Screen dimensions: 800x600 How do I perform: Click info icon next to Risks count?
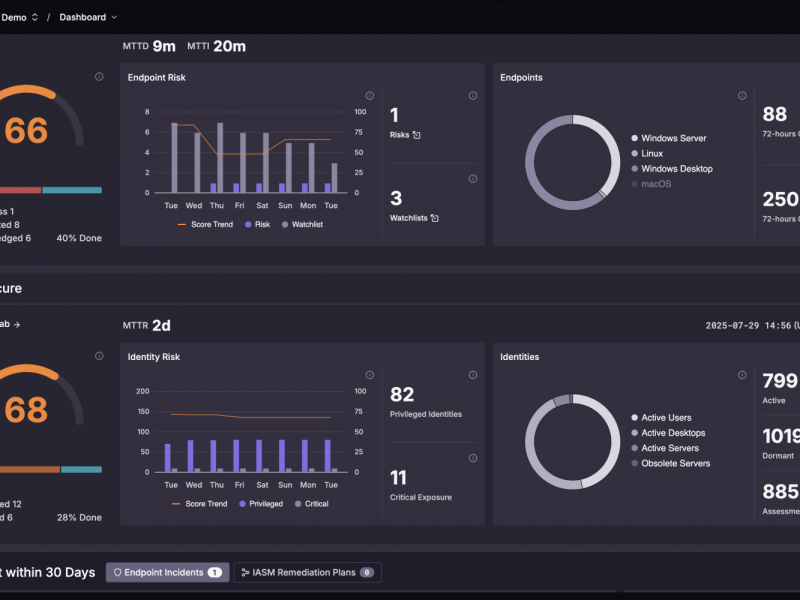pos(473,95)
